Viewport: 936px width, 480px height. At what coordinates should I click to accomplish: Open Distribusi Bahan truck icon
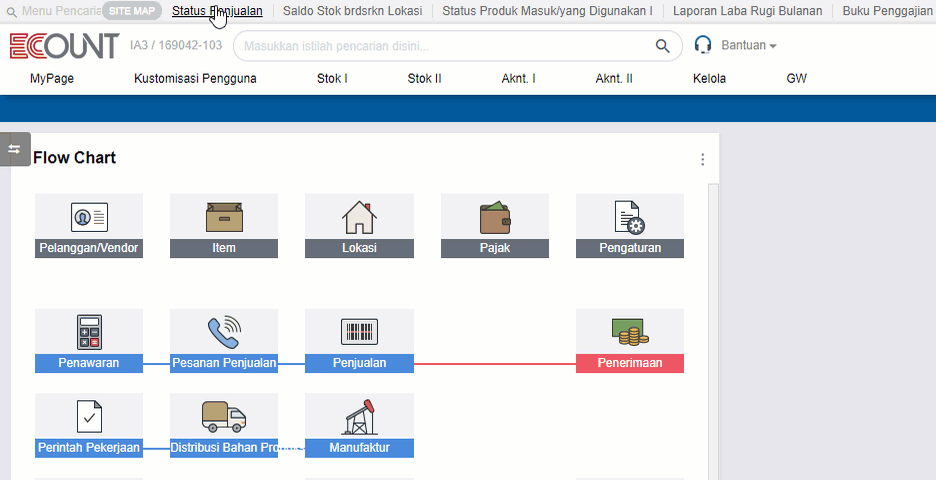224,416
